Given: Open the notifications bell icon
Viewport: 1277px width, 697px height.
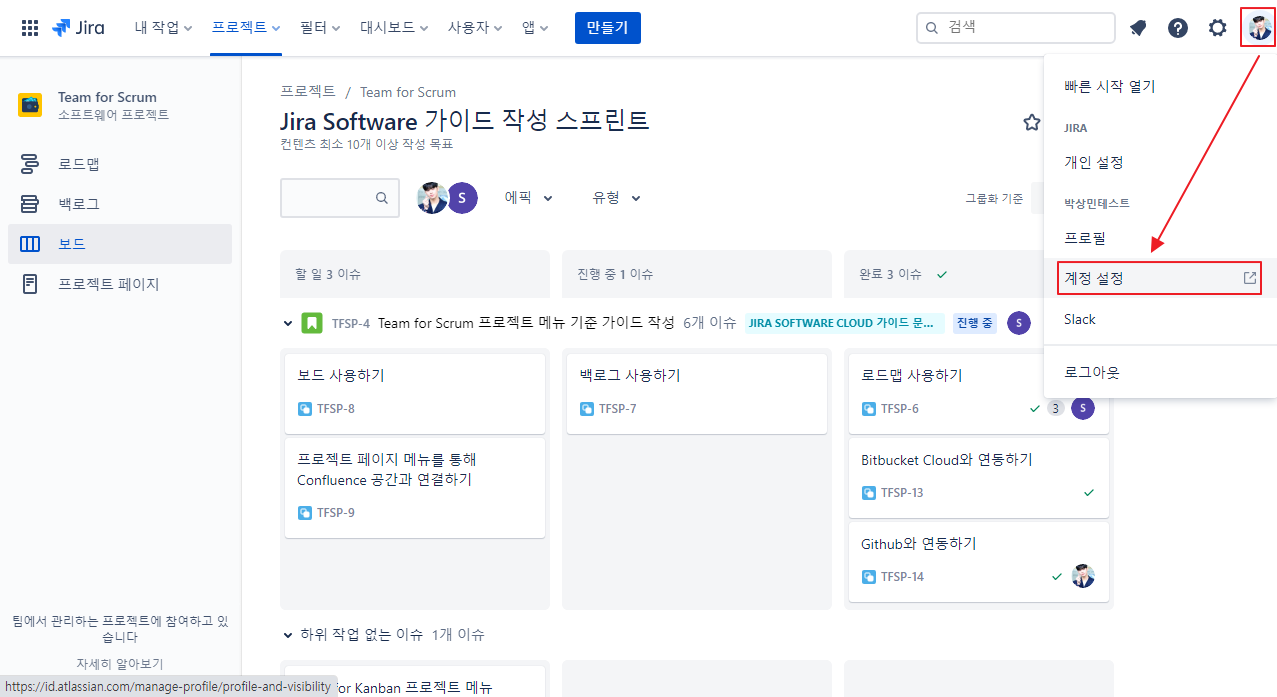Looking at the screenshot, I should pos(1138,28).
